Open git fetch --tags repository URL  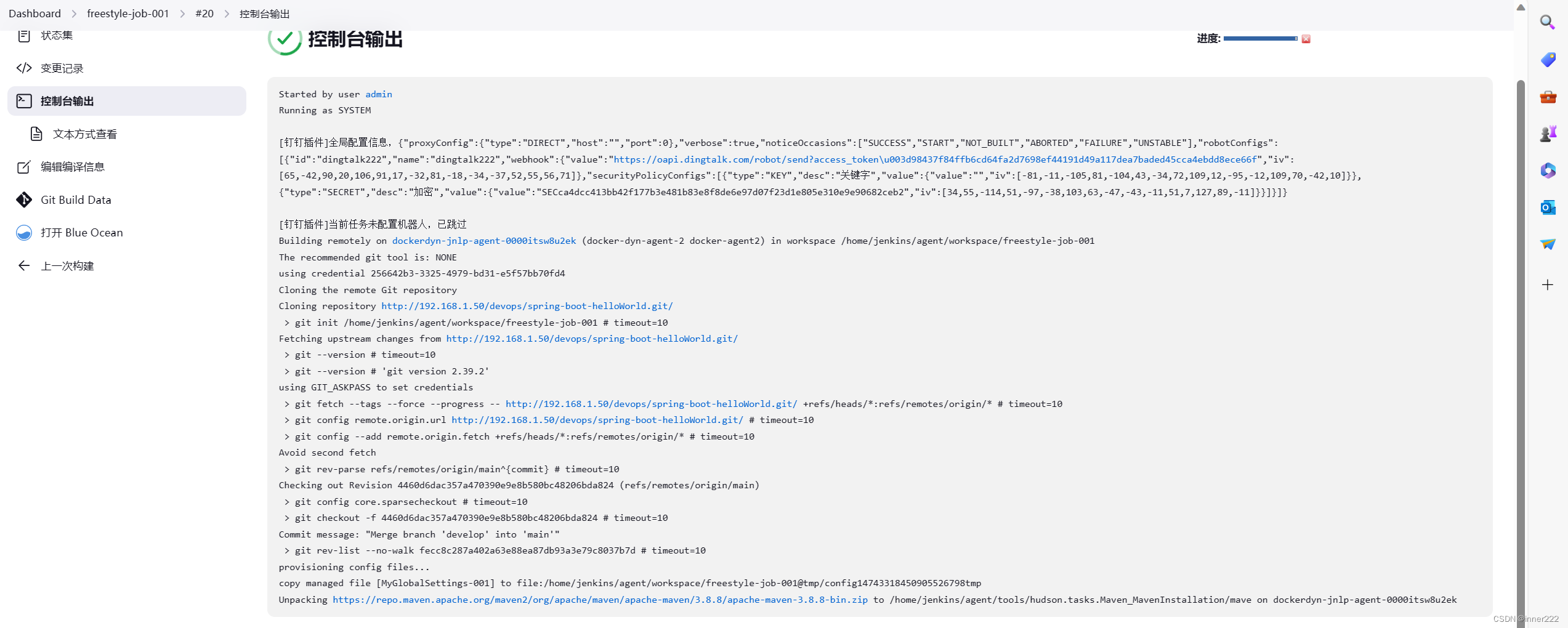[652, 404]
